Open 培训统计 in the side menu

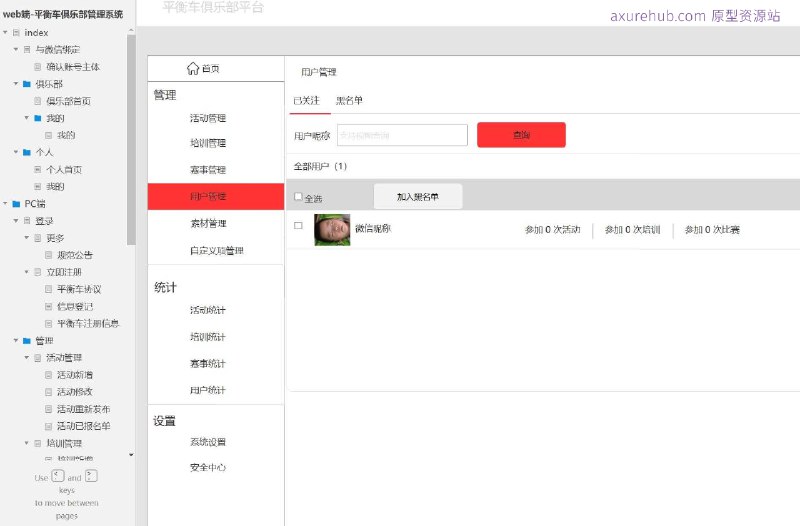point(208,337)
